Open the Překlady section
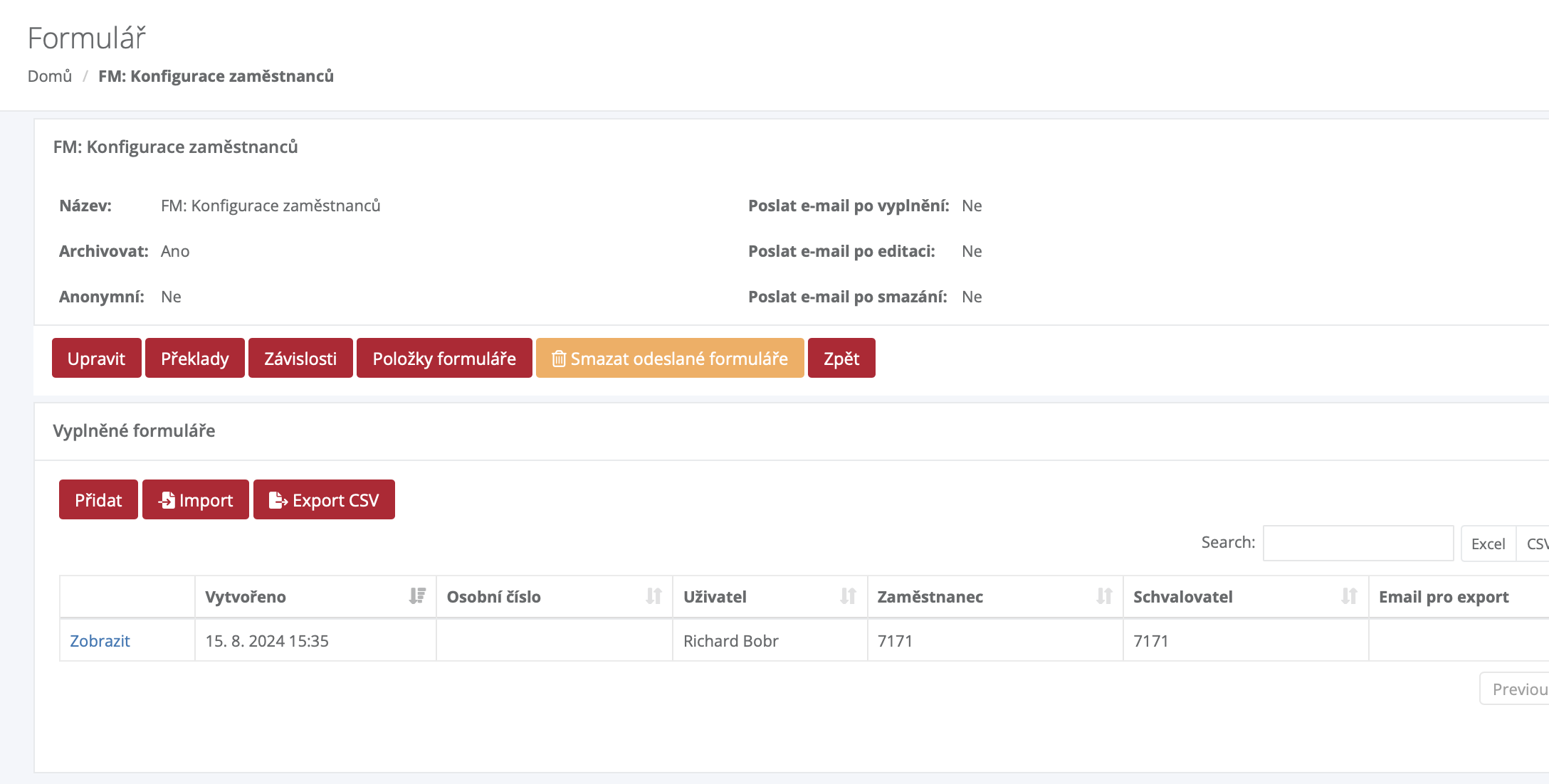Image resolution: width=1549 pixels, height=784 pixels. coord(194,358)
